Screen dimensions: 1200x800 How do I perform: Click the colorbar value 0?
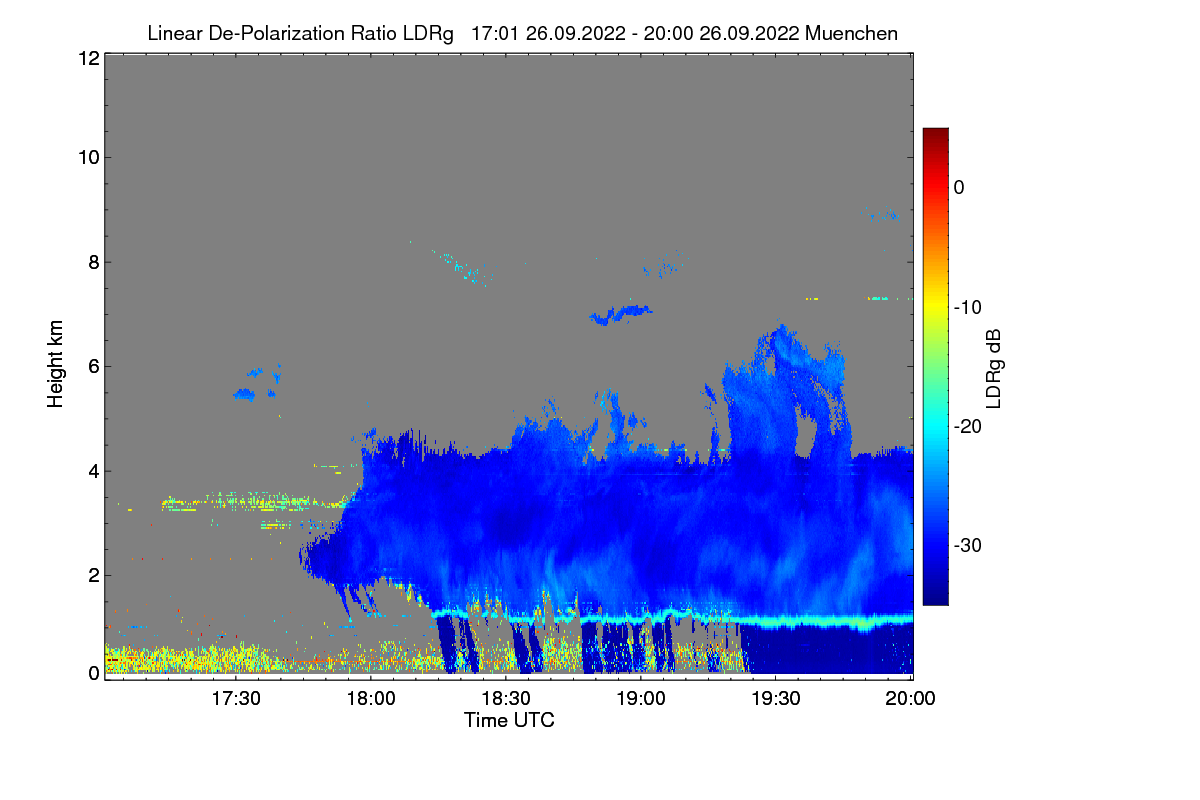click(x=959, y=187)
